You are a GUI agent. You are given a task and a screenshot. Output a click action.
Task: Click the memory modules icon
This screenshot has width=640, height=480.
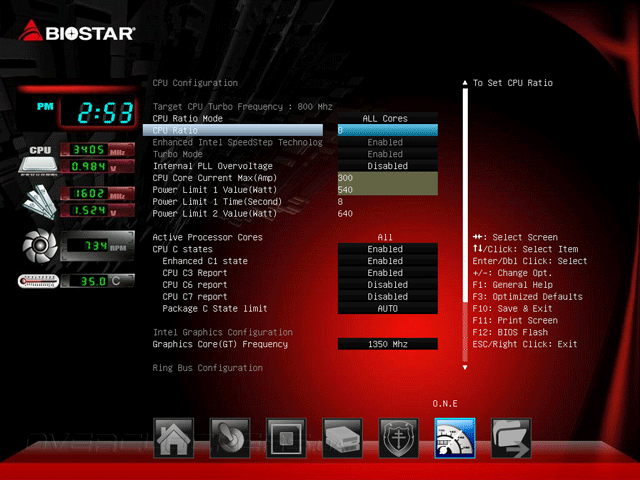[40, 202]
